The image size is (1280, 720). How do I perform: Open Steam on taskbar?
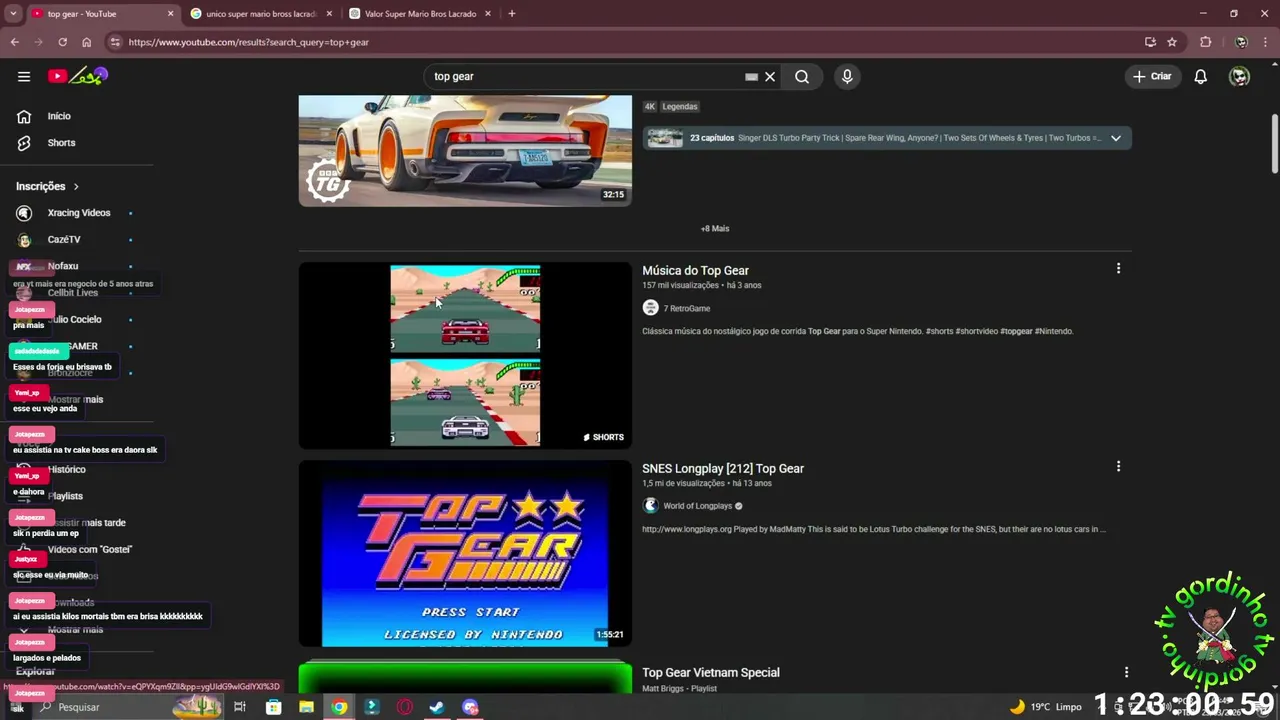(437, 707)
